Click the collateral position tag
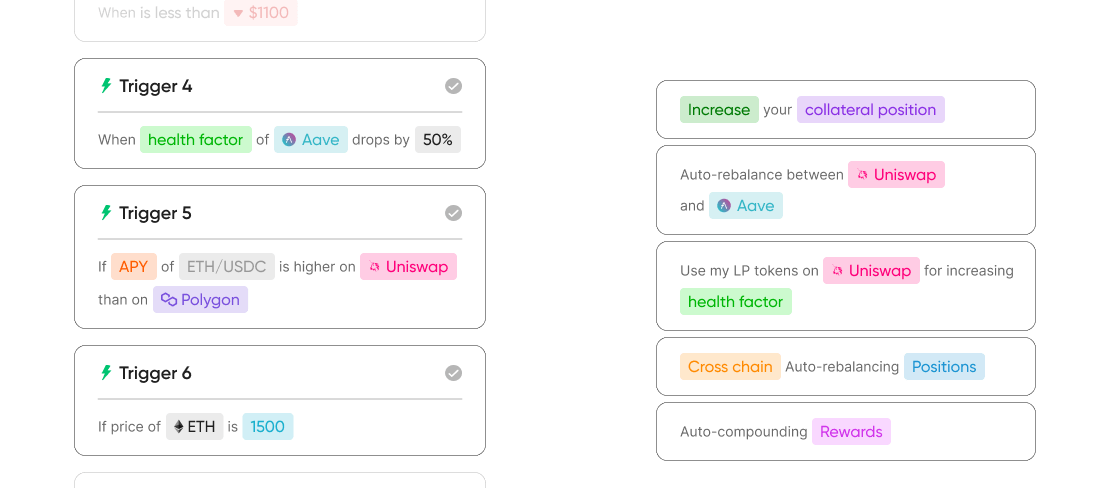Image resolution: width=1110 pixels, height=488 pixels. 870,110
